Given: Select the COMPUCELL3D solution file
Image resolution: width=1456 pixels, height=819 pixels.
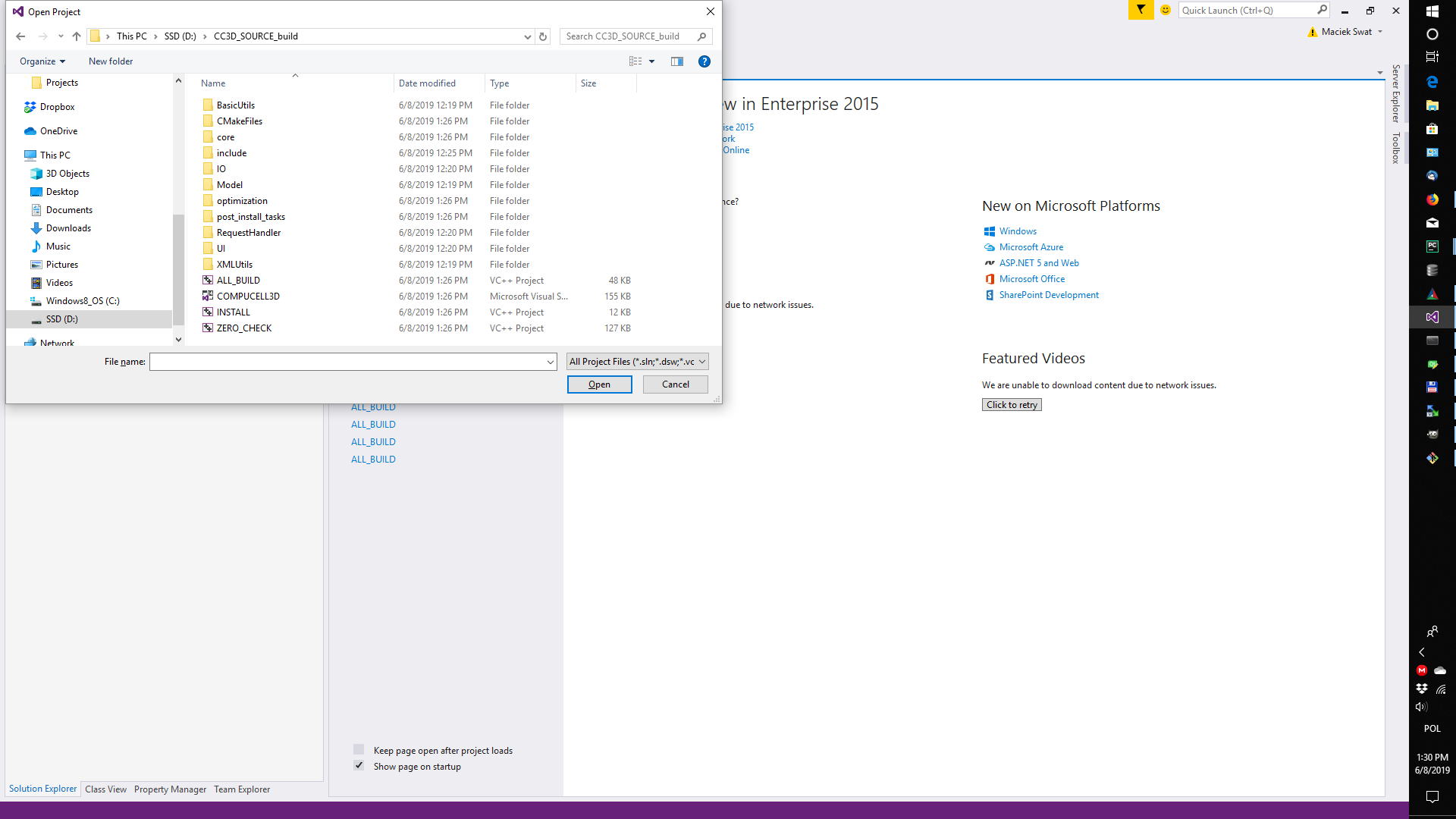Looking at the screenshot, I should (248, 297).
